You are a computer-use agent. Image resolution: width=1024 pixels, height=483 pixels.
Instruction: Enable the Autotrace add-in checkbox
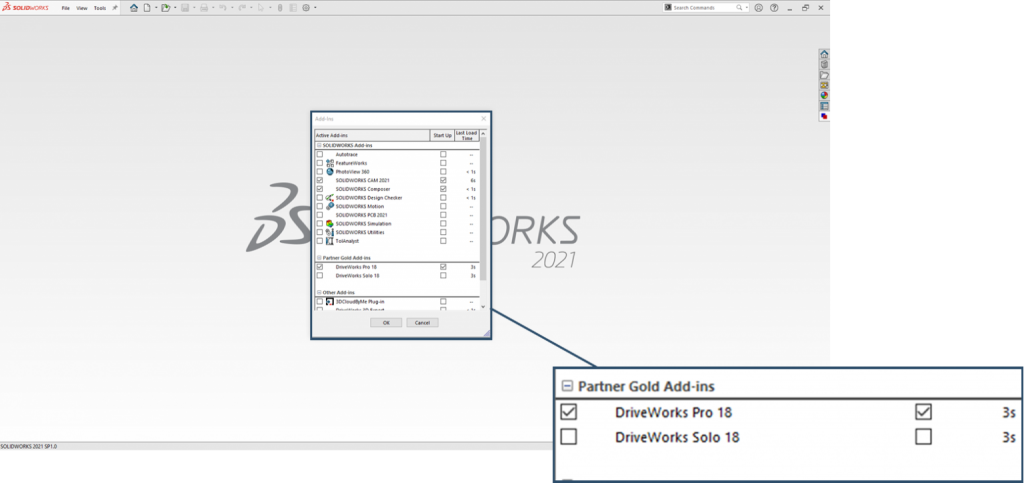tap(319, 154)
